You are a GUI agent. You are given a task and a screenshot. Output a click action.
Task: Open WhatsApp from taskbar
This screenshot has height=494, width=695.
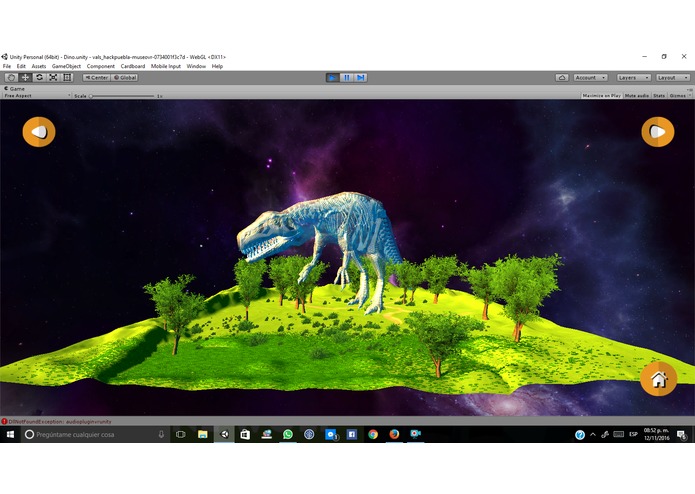[288, 435]
